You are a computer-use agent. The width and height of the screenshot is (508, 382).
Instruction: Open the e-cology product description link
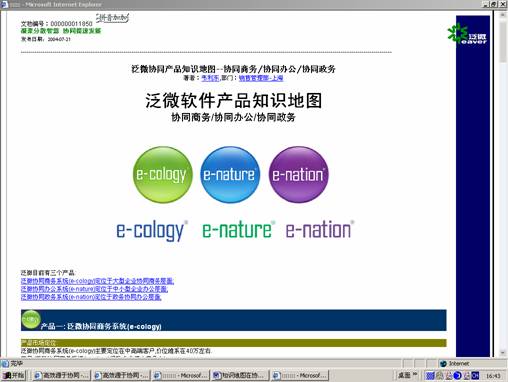tap(97, 281)
